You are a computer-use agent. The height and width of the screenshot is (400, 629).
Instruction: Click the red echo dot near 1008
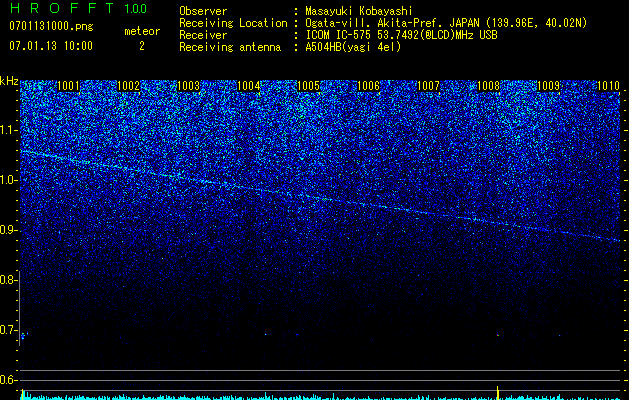click(x=498, y=335)
